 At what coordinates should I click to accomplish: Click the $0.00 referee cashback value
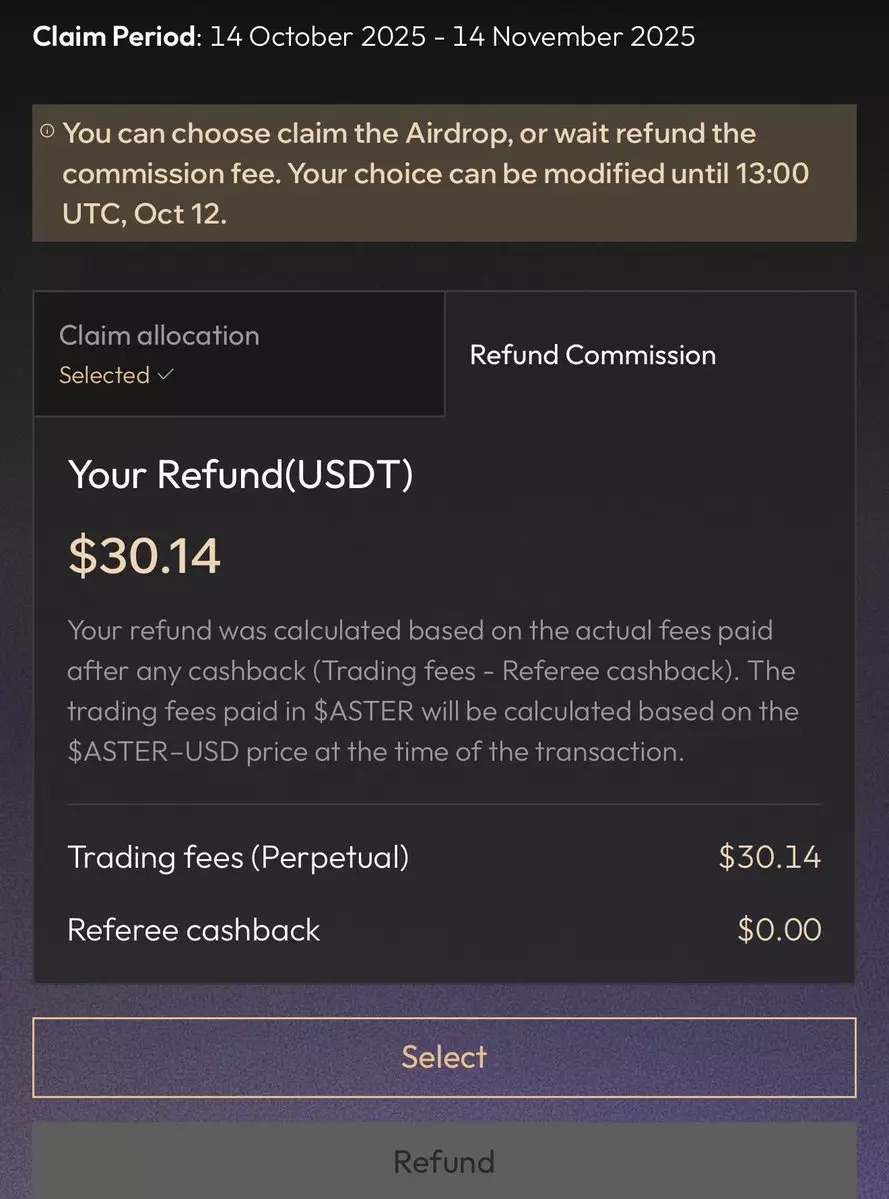[x=779, y=930]
